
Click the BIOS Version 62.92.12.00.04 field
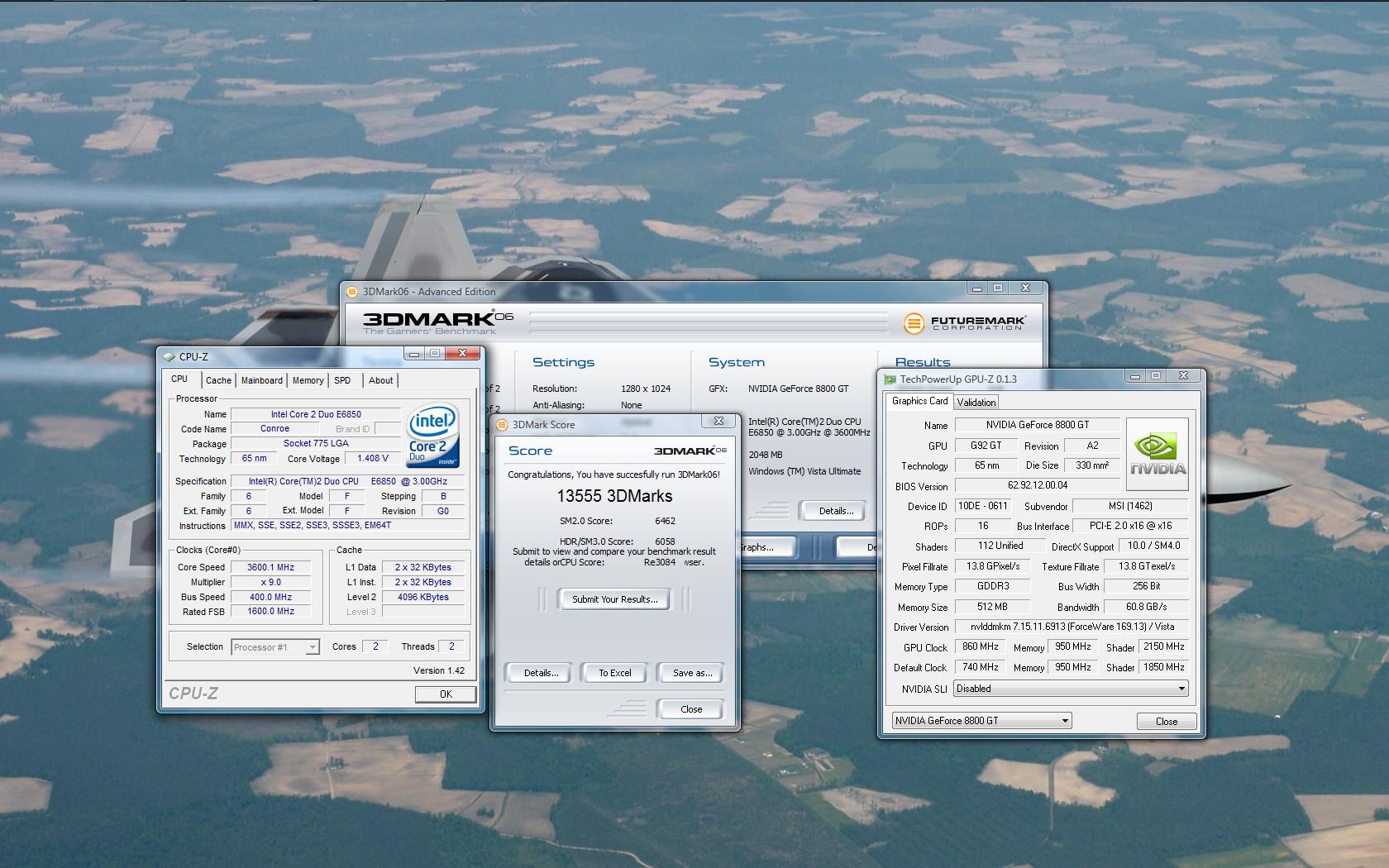pos(1037,486)
